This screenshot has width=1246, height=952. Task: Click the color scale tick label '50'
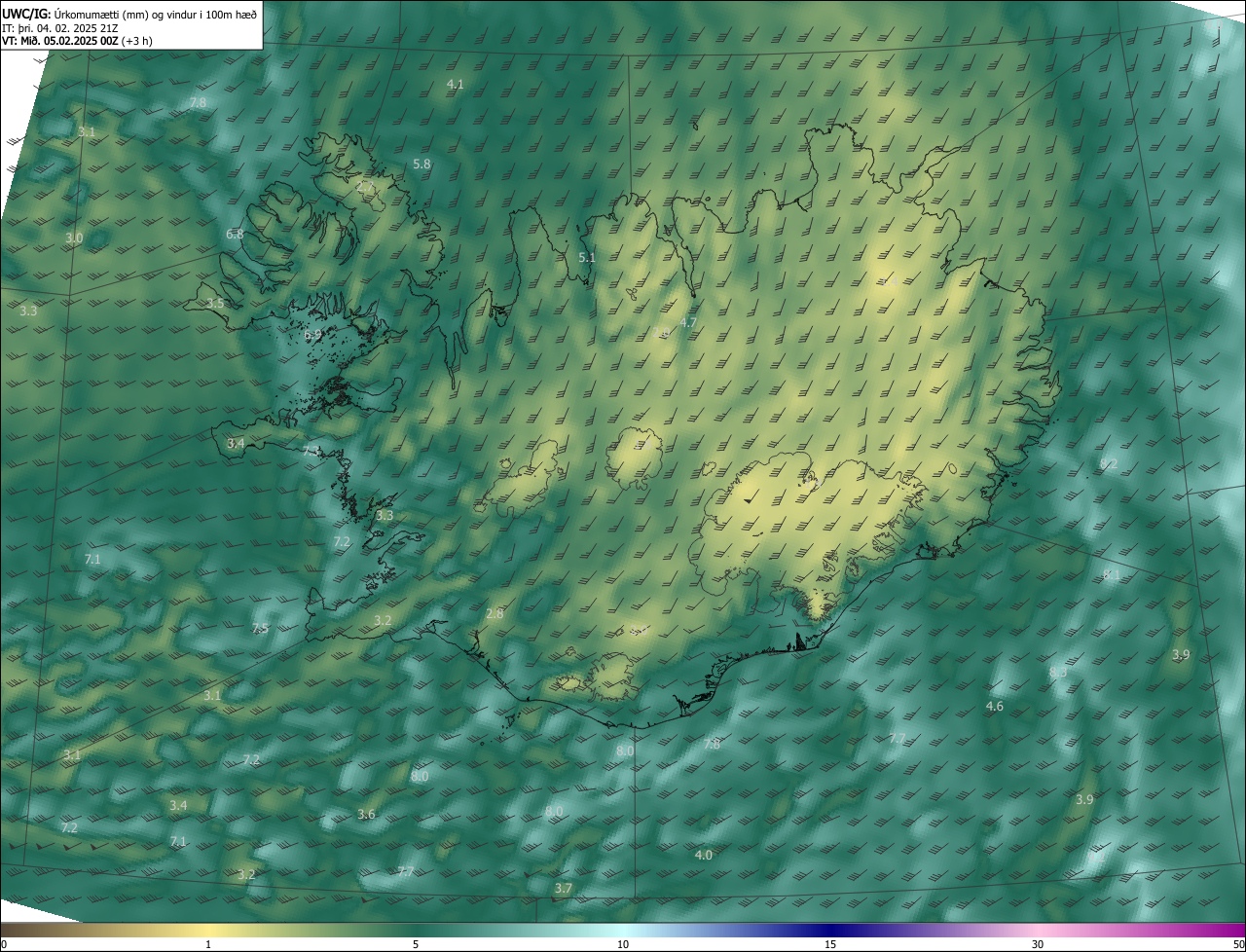tap(1238, 944)
